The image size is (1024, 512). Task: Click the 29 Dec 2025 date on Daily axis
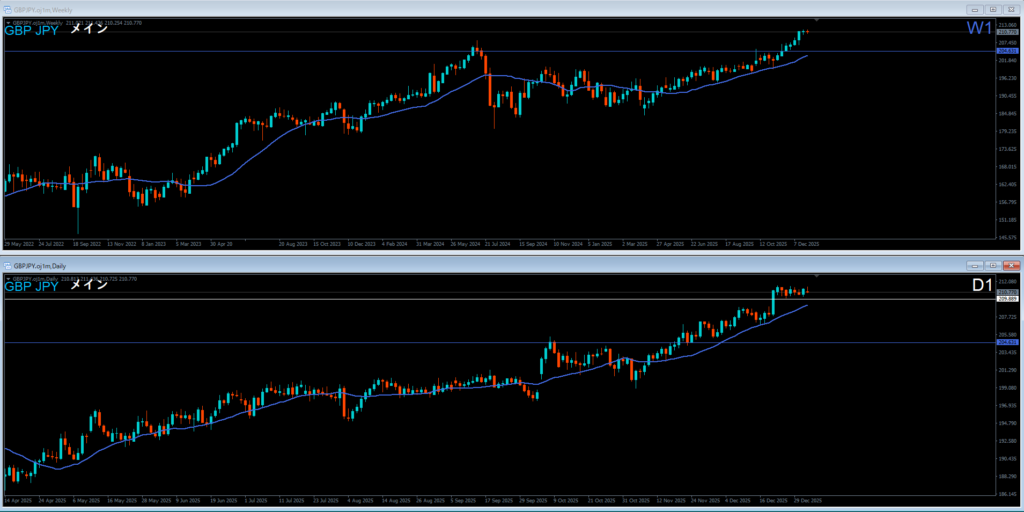[808, 500]
